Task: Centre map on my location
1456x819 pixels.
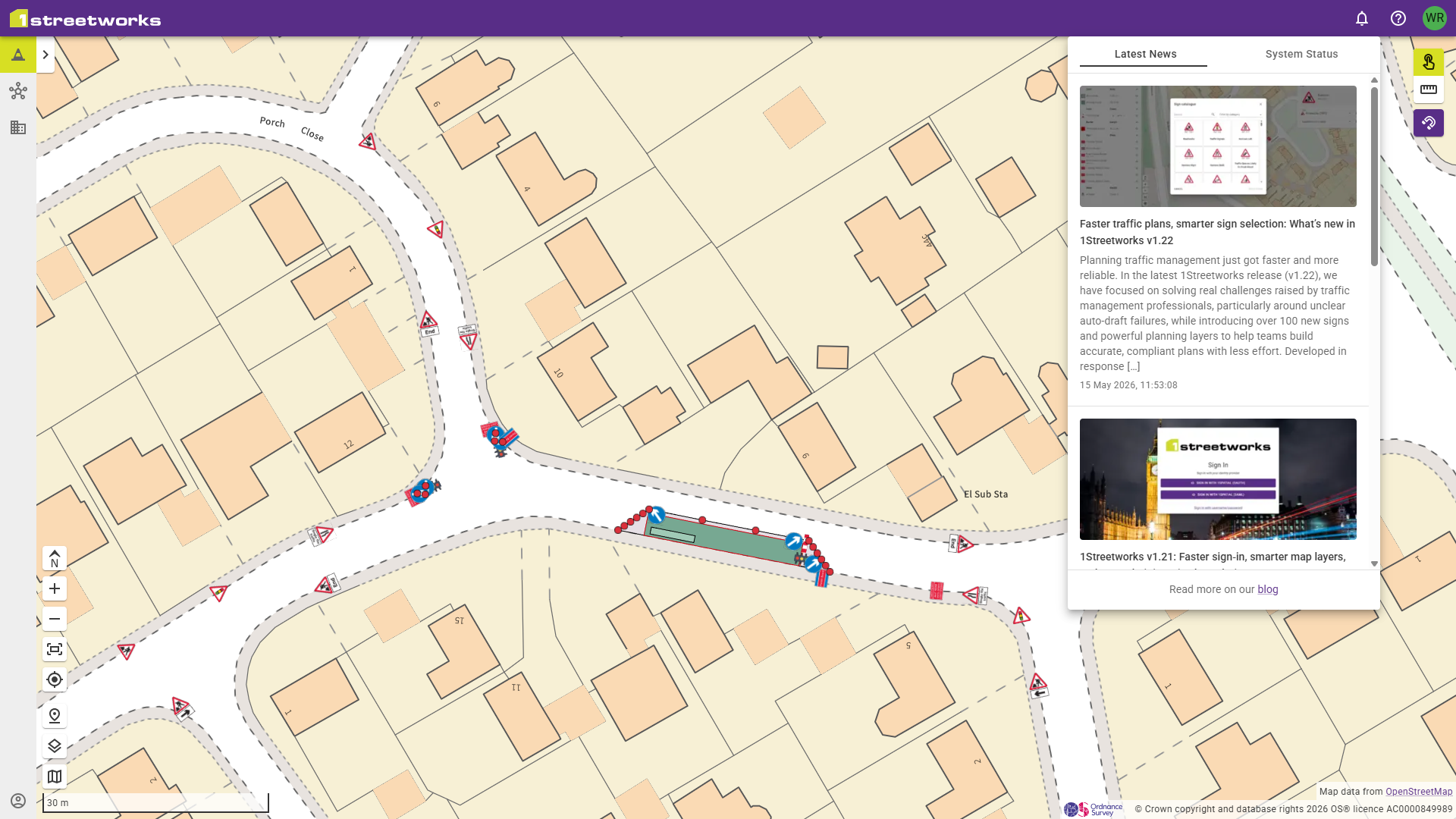Action: tap(55, 679)
